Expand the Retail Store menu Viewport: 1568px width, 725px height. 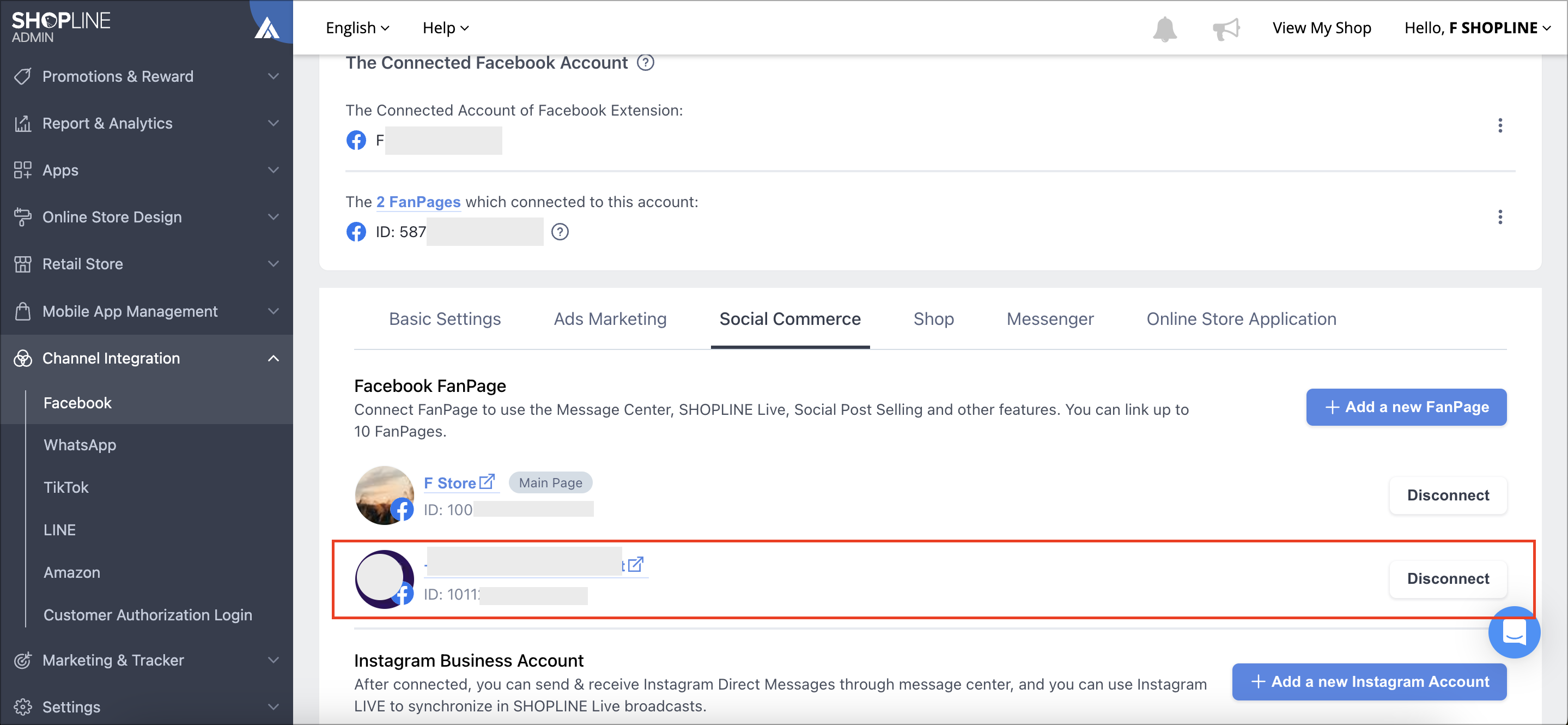[x=274, y=264]
